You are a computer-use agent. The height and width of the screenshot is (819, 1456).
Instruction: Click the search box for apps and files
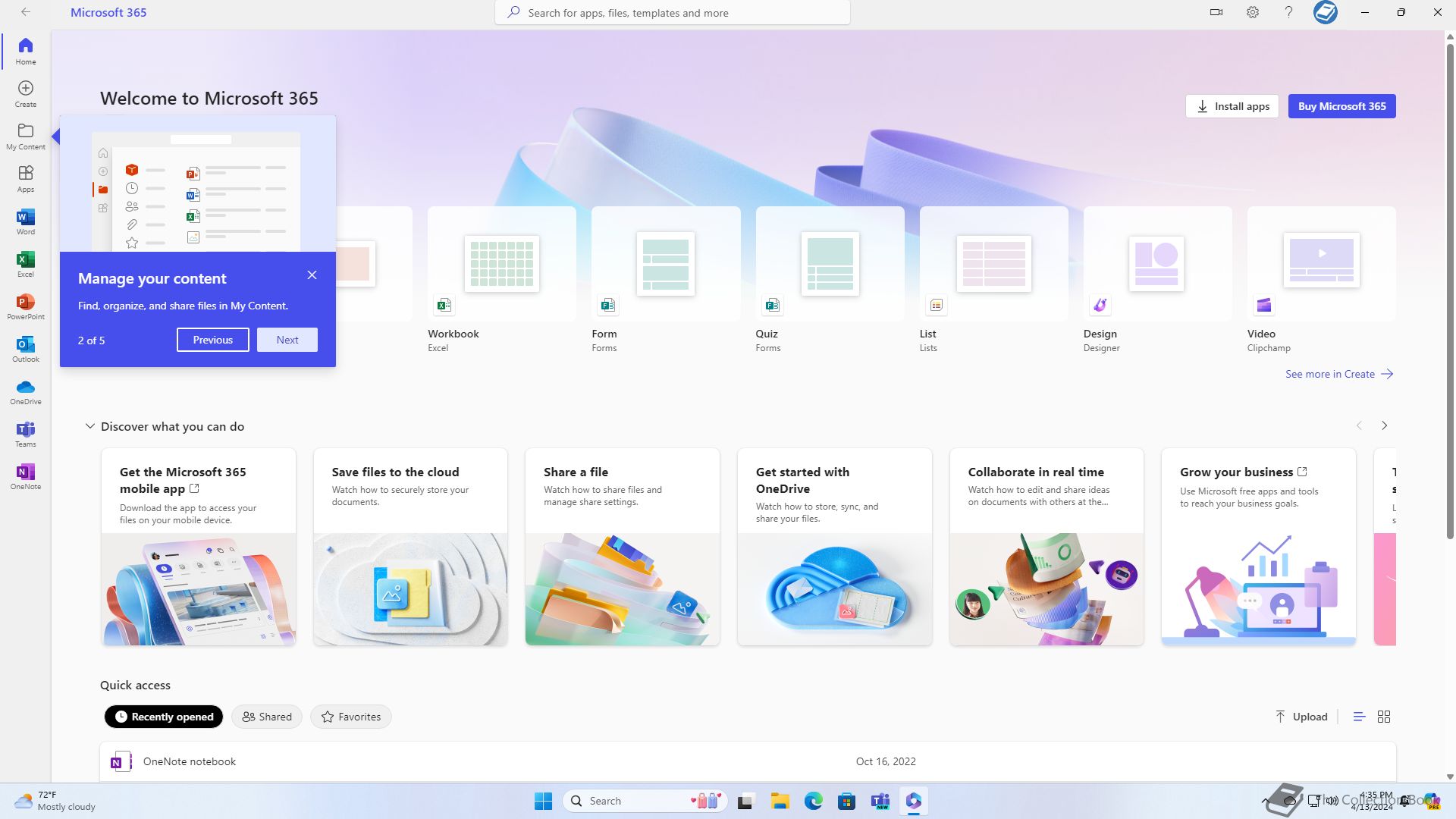coord(673,13)
